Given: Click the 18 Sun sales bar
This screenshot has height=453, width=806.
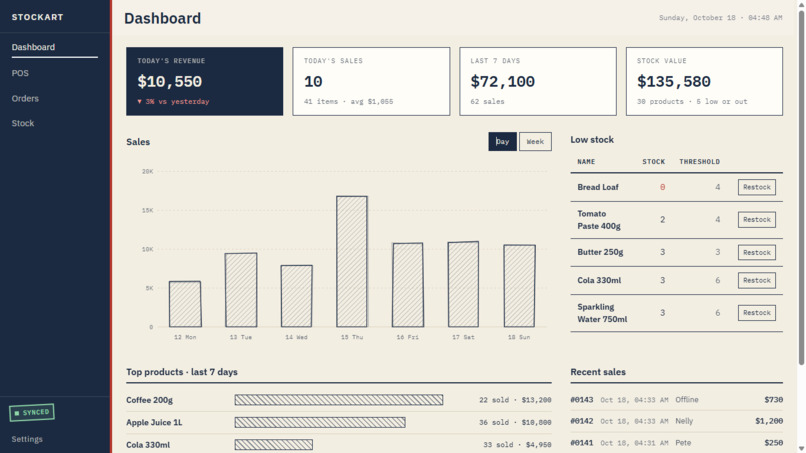Looking at the screenshot, I should coord(519,286).
